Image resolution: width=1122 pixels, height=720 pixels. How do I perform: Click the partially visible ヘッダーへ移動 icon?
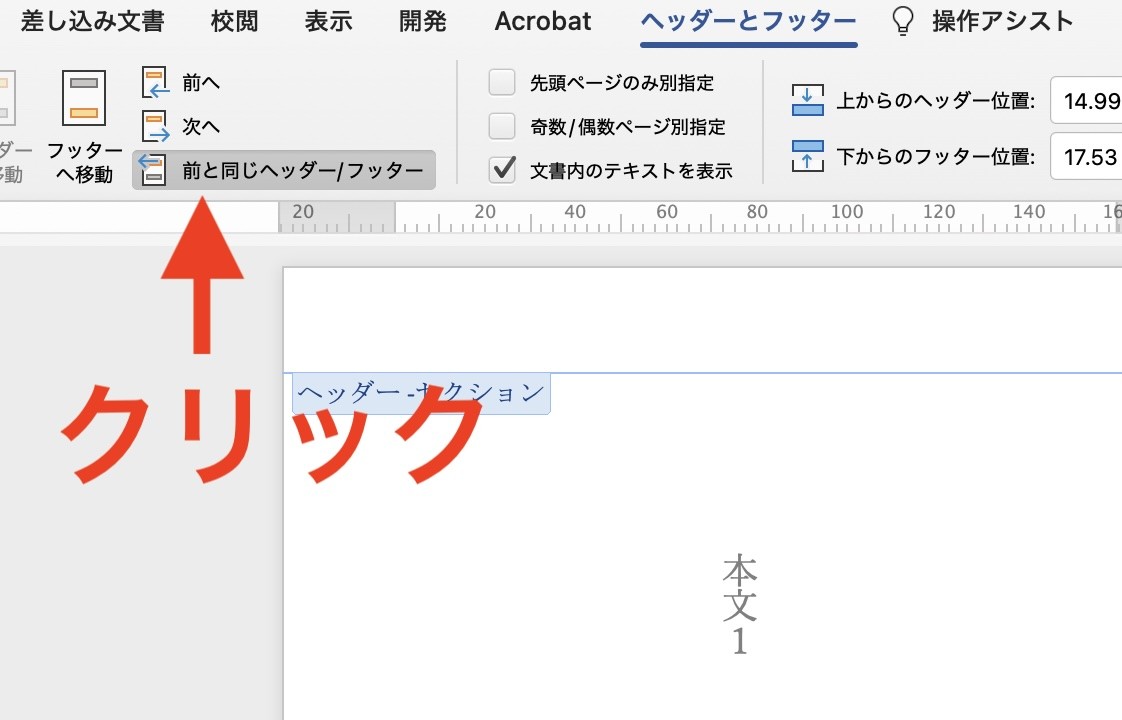[x=7, y=98]
